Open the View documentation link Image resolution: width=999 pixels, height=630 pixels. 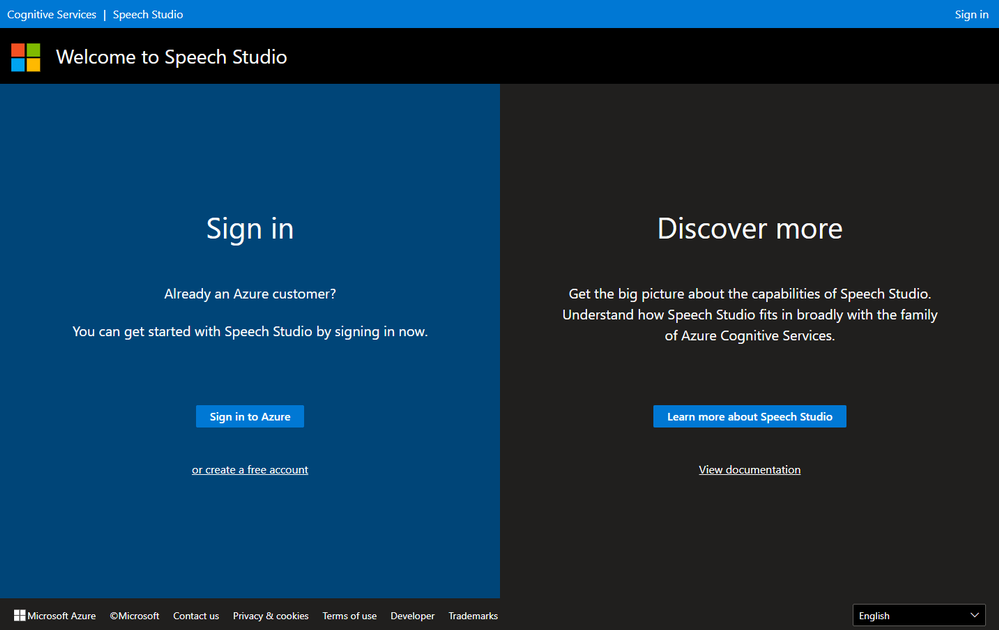pyautogui.click(x=749, y=469)
